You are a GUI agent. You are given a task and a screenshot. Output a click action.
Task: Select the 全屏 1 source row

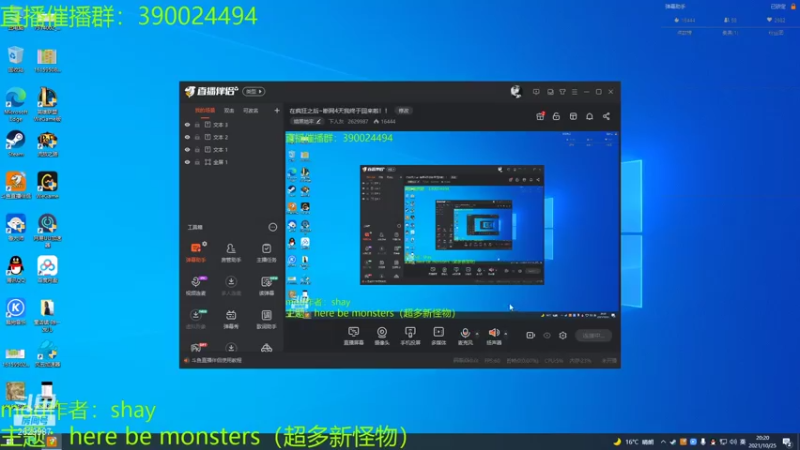click(233, 162)
